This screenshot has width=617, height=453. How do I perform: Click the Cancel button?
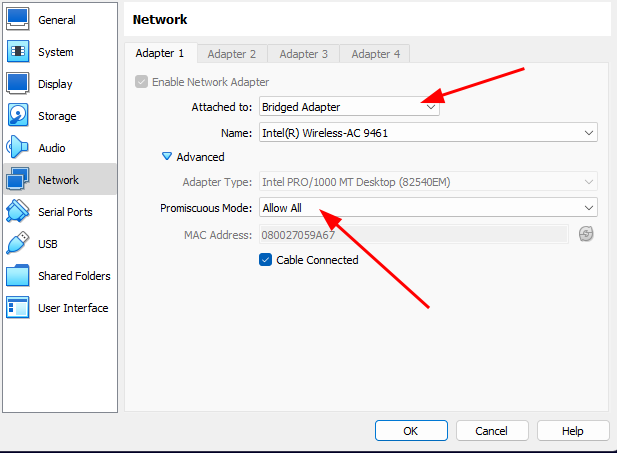pos(492,431)
